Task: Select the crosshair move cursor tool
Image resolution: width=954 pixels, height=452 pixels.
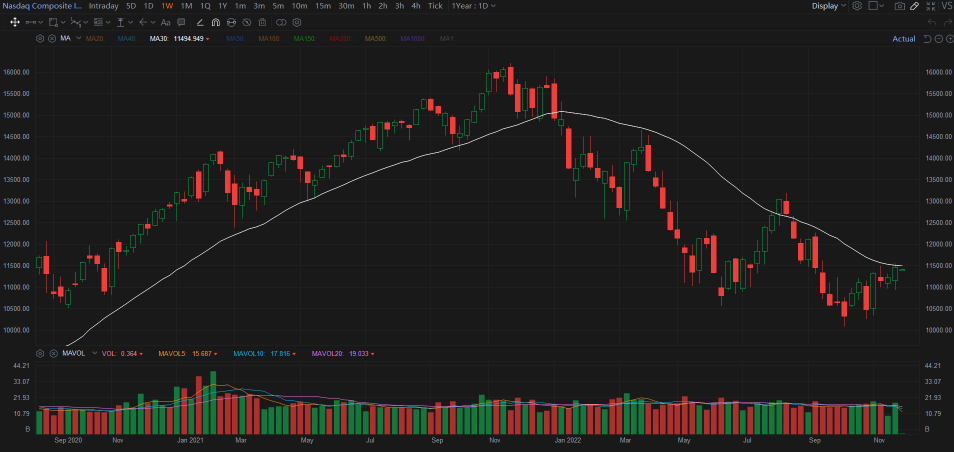Action: click(x=13, y=23)
